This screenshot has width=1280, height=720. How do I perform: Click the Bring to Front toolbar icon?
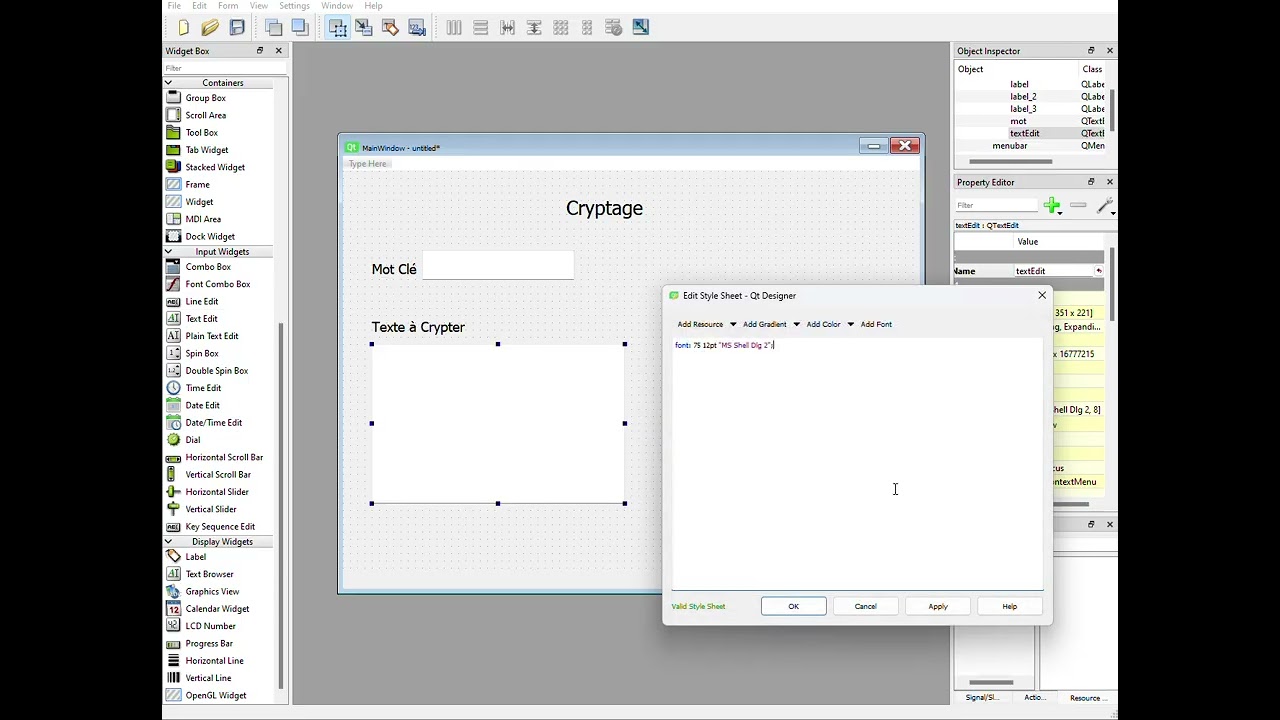click(300, 28)
